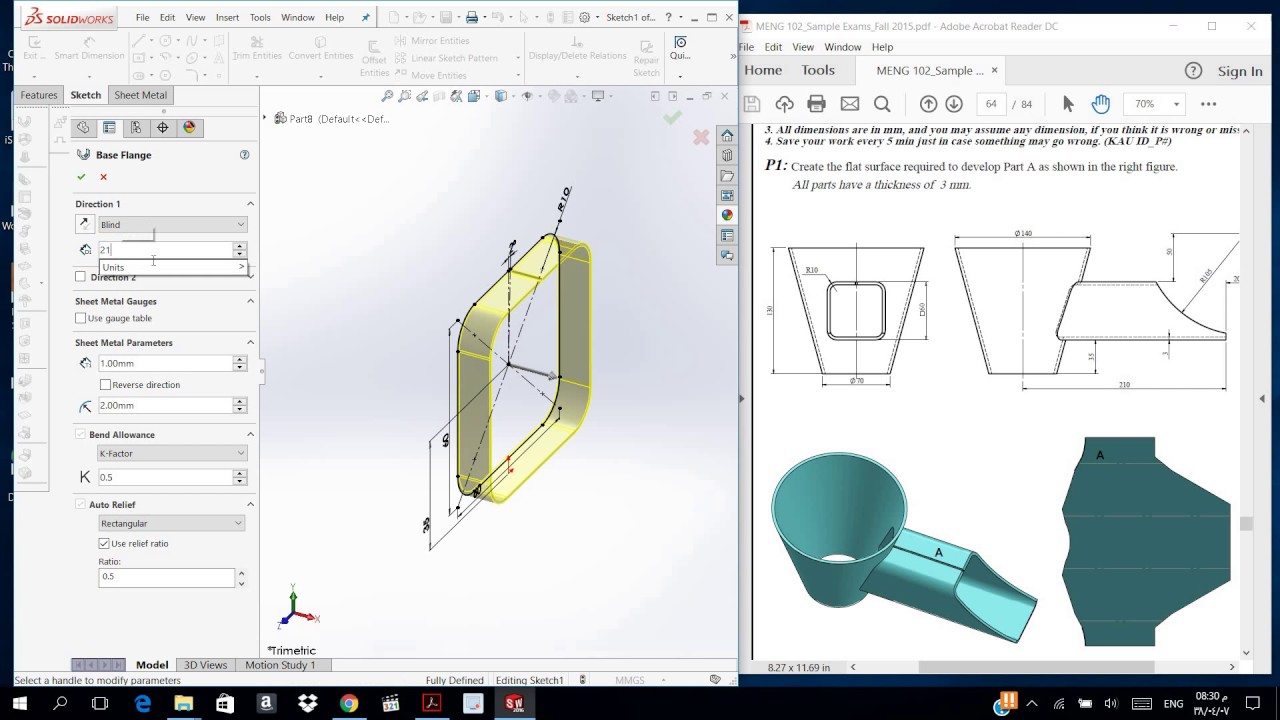
Task: Collapse the Sheet Metal Gauges section
Action: [250, 301]
